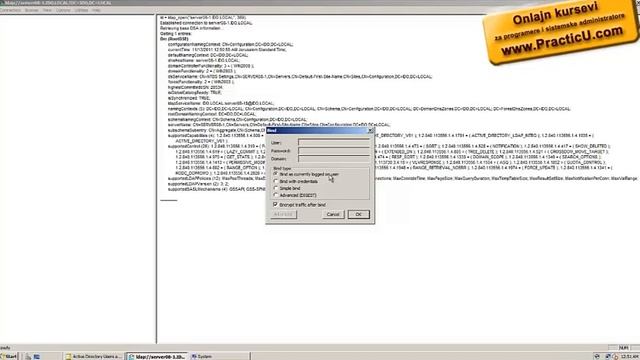Image resolution: width=640 pixels, height=360 pixels.
Task: Click the first system tray icon
Action: click(x=597, y=356)
